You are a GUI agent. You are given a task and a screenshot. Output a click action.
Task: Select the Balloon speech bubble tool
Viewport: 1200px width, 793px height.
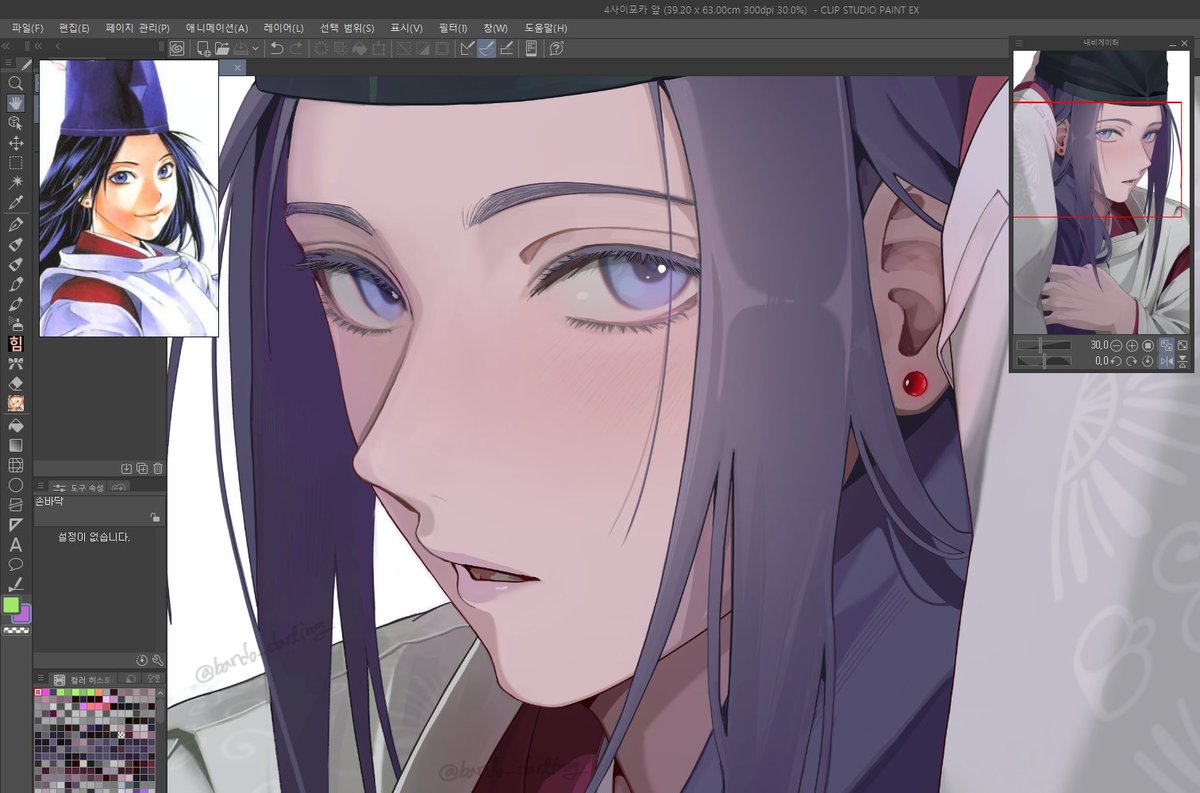16,565
